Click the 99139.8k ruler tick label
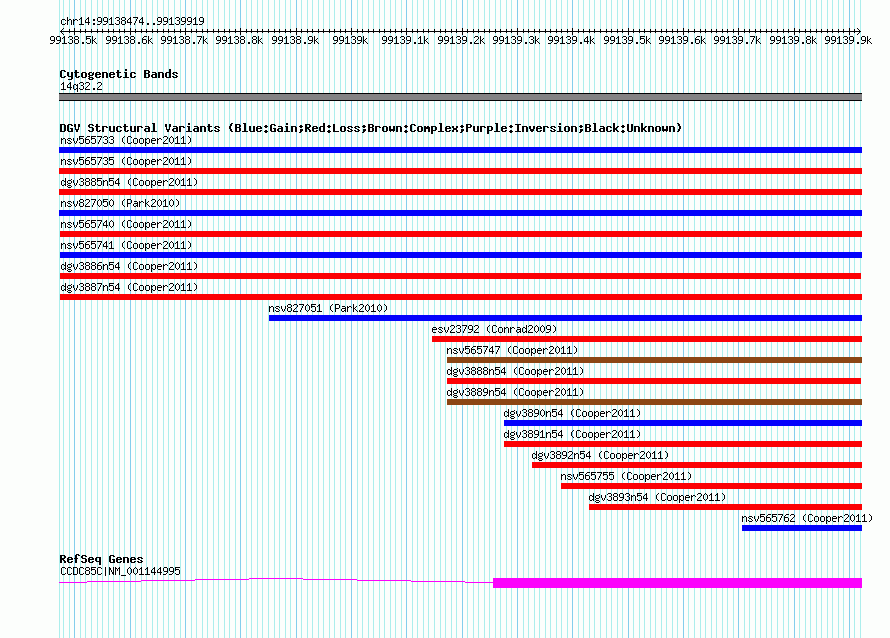This screenshot has height=638, width=890. click(793, 40)
